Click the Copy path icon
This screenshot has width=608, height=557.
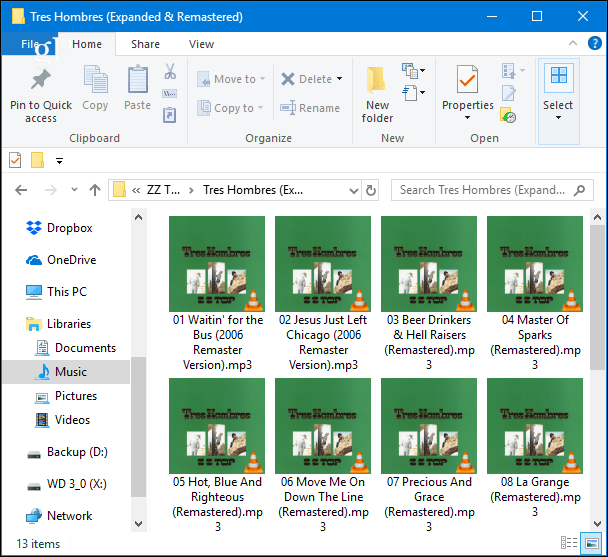(x=169, y=93)
